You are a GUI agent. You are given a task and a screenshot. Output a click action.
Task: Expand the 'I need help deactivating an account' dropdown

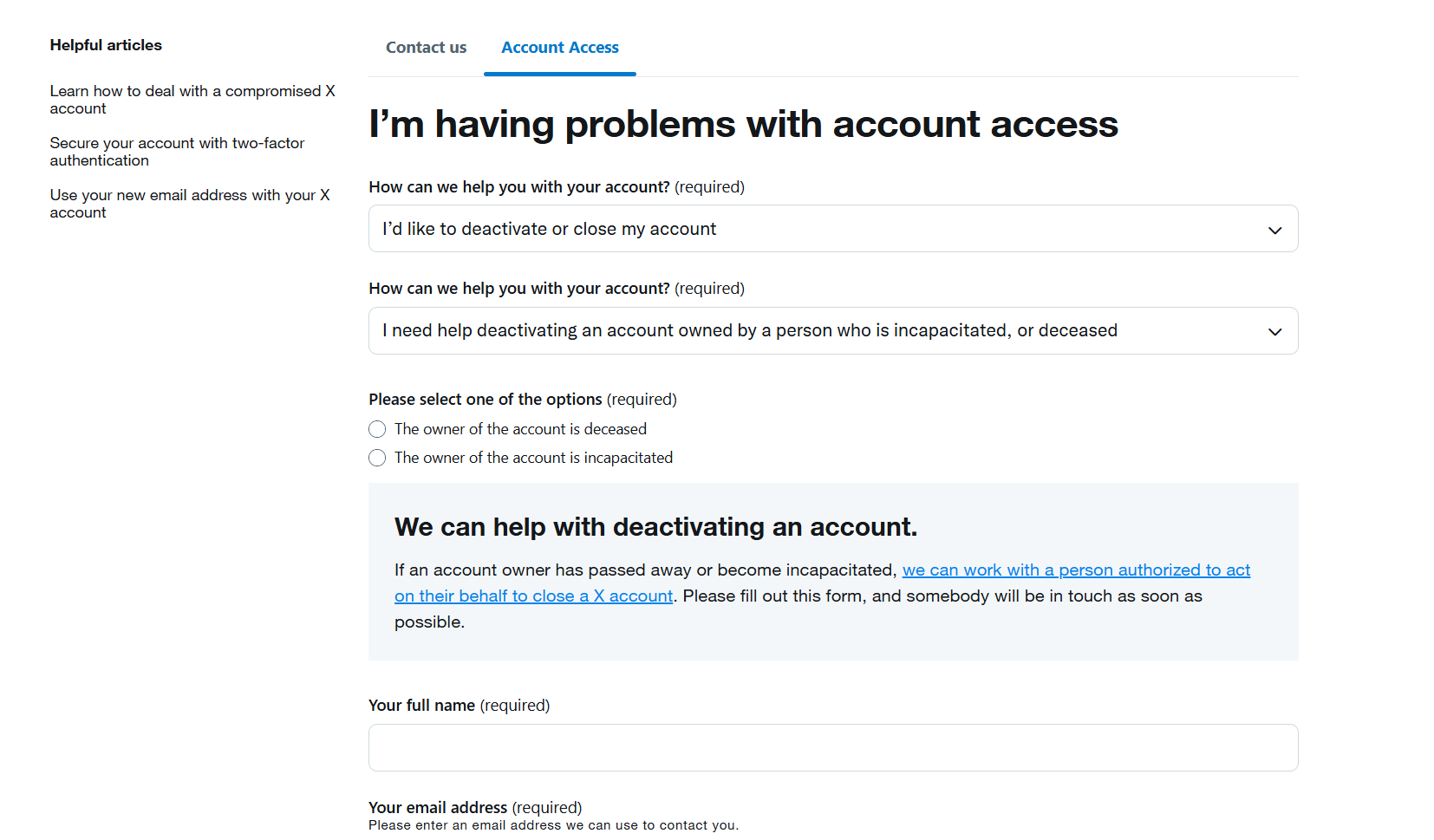pos(833,330)
